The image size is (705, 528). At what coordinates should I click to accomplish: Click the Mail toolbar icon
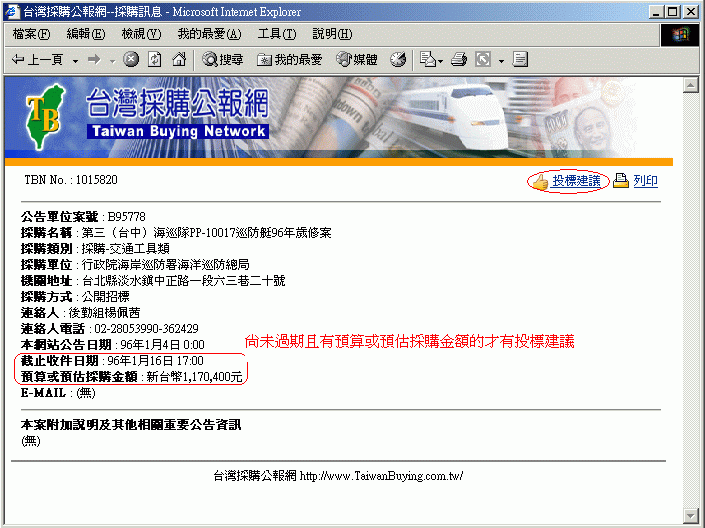[x=428, y=59]
